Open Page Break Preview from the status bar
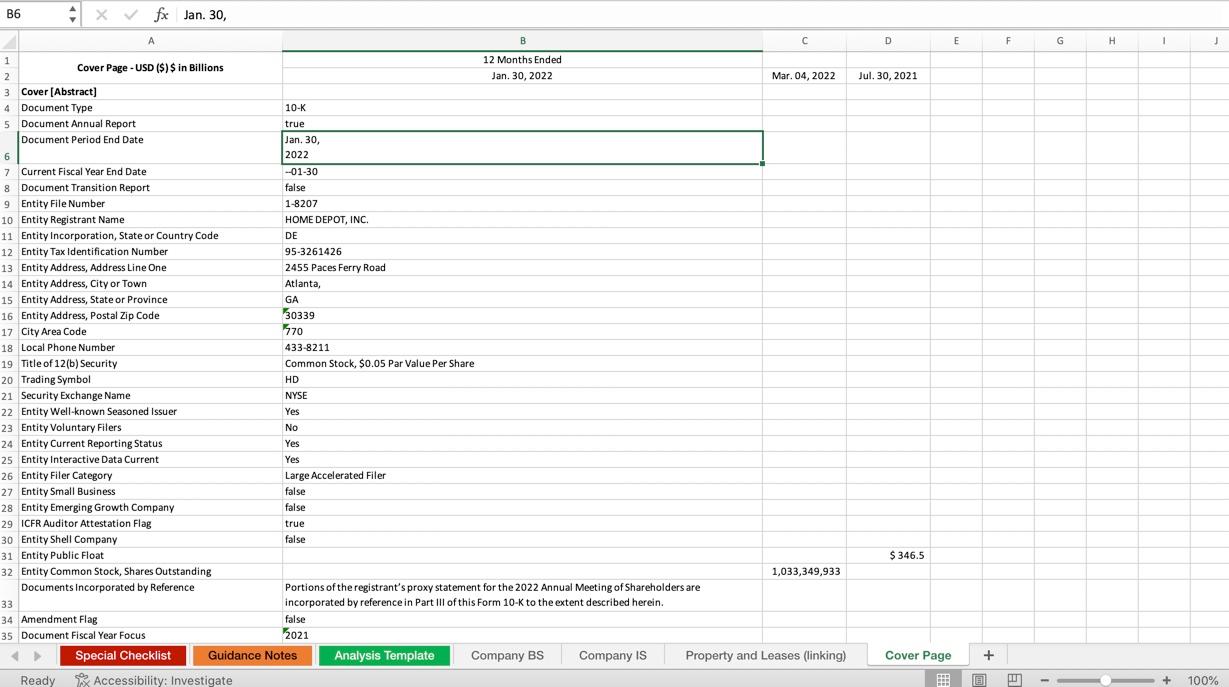1229x687 pixels. [x=1013, y=679]
